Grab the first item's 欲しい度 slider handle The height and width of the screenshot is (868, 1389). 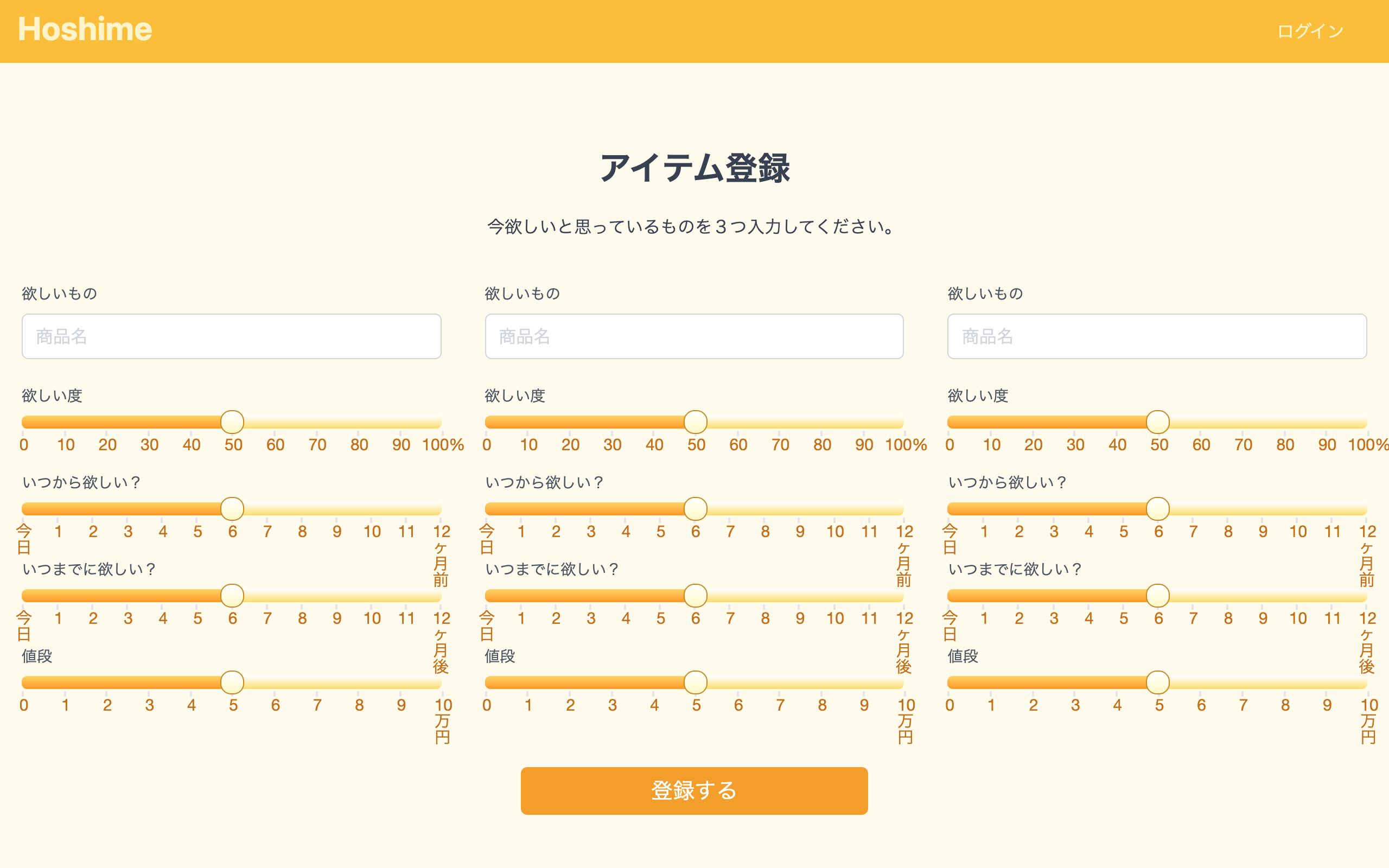pos(232,422)
